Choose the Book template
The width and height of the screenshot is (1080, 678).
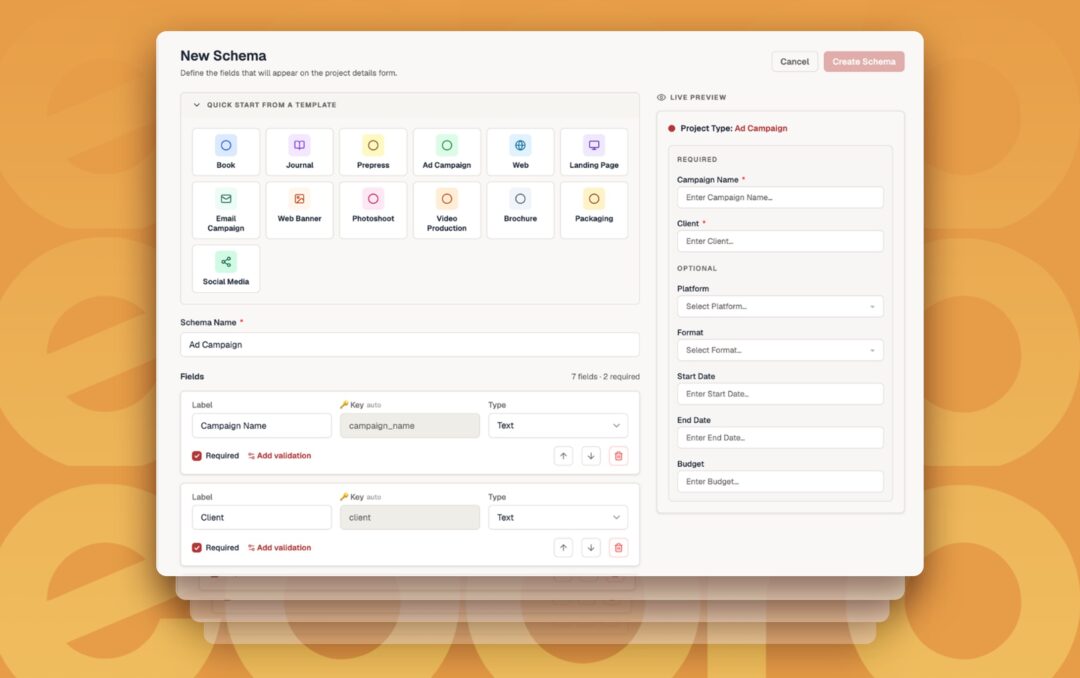pos(226,152)
